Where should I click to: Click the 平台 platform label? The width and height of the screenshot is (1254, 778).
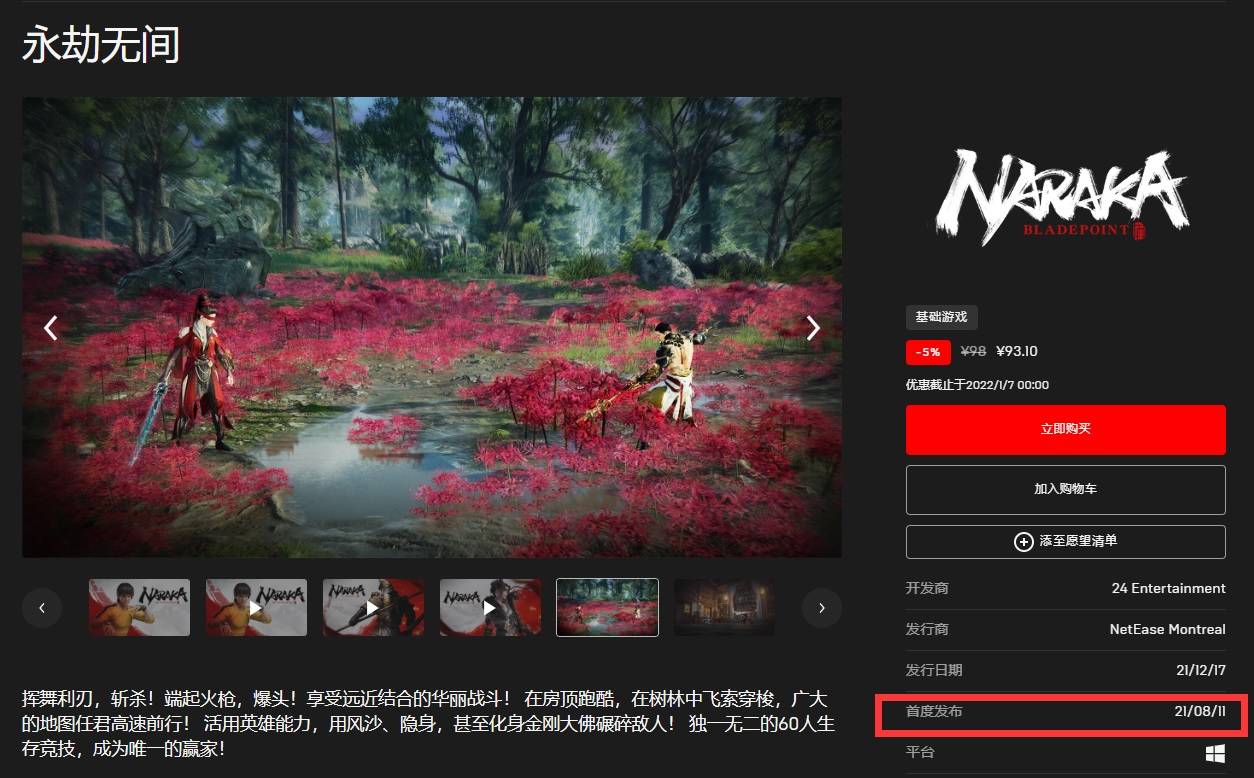[920, 752]
